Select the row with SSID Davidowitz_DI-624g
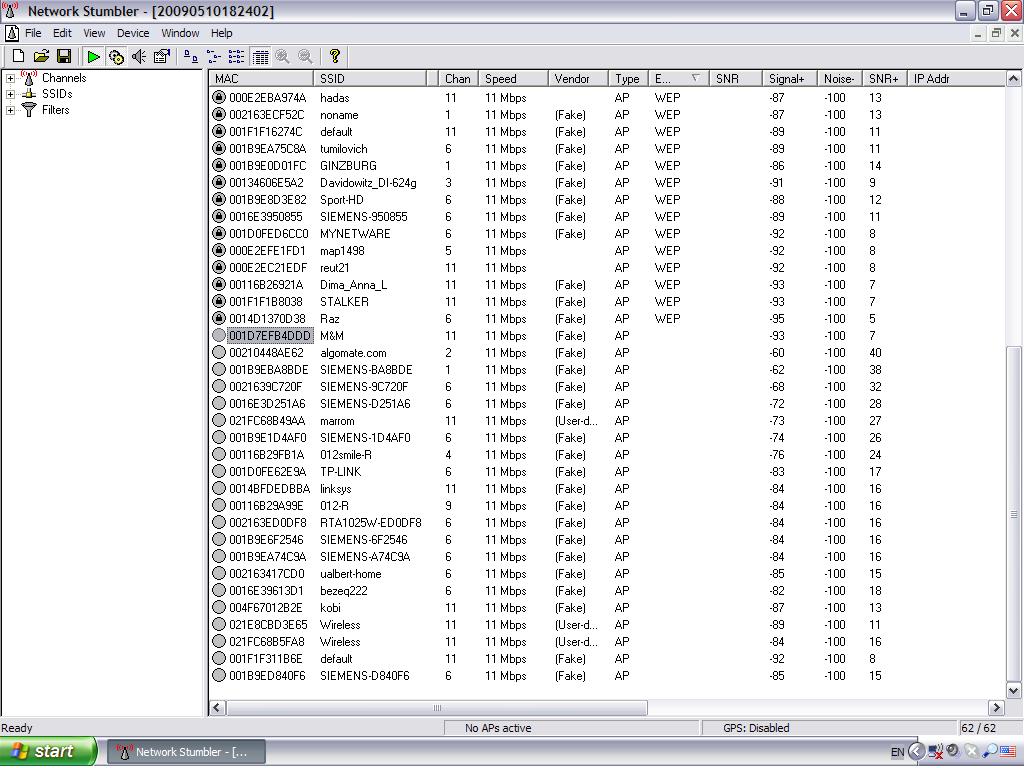 [607, 183]
